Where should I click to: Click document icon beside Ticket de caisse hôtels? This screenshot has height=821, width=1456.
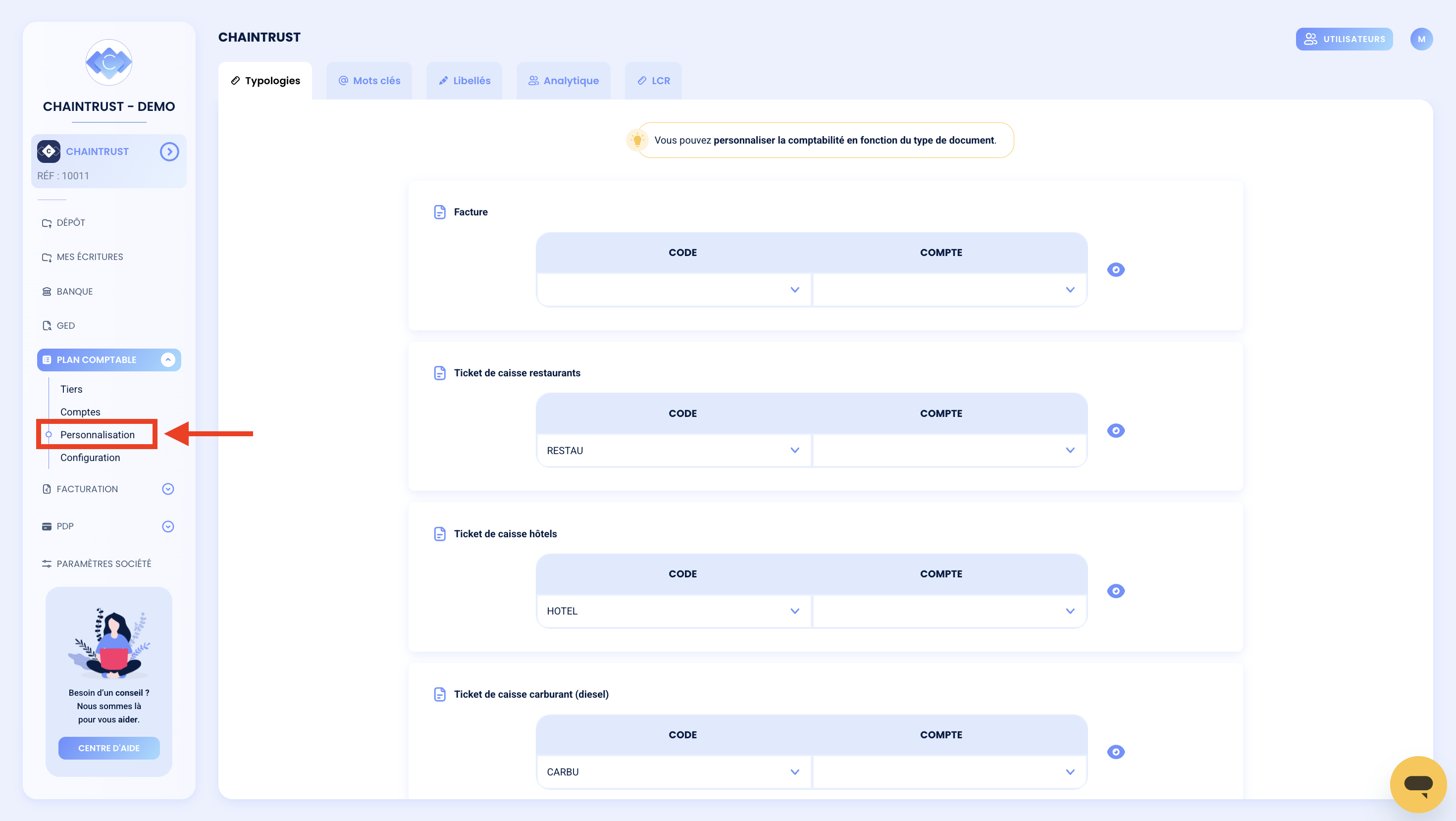point(440,534)
